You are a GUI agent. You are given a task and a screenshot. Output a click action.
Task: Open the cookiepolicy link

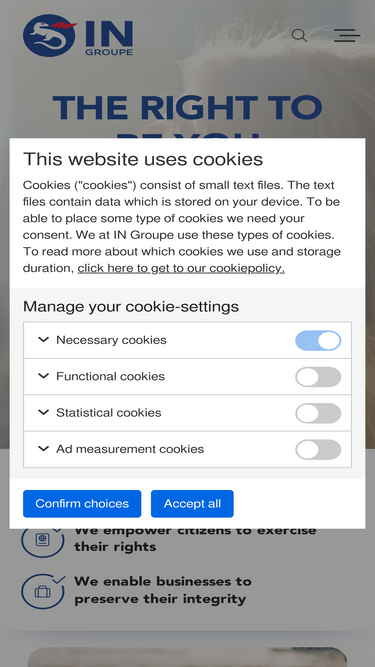[181, 268]
